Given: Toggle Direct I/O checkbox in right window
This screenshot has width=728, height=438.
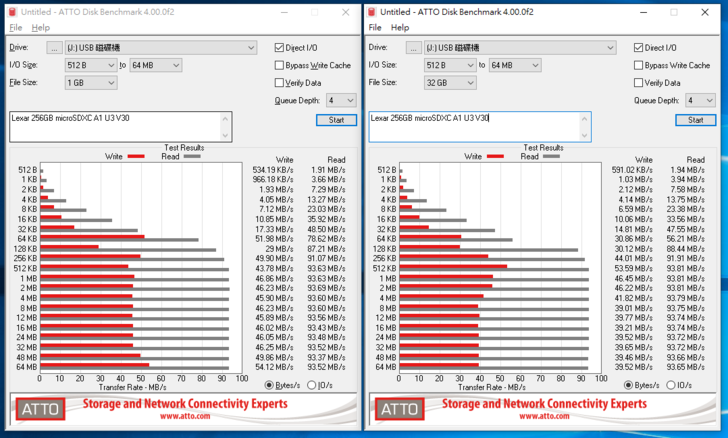Looking at the screenshot, I should point(638,48).
